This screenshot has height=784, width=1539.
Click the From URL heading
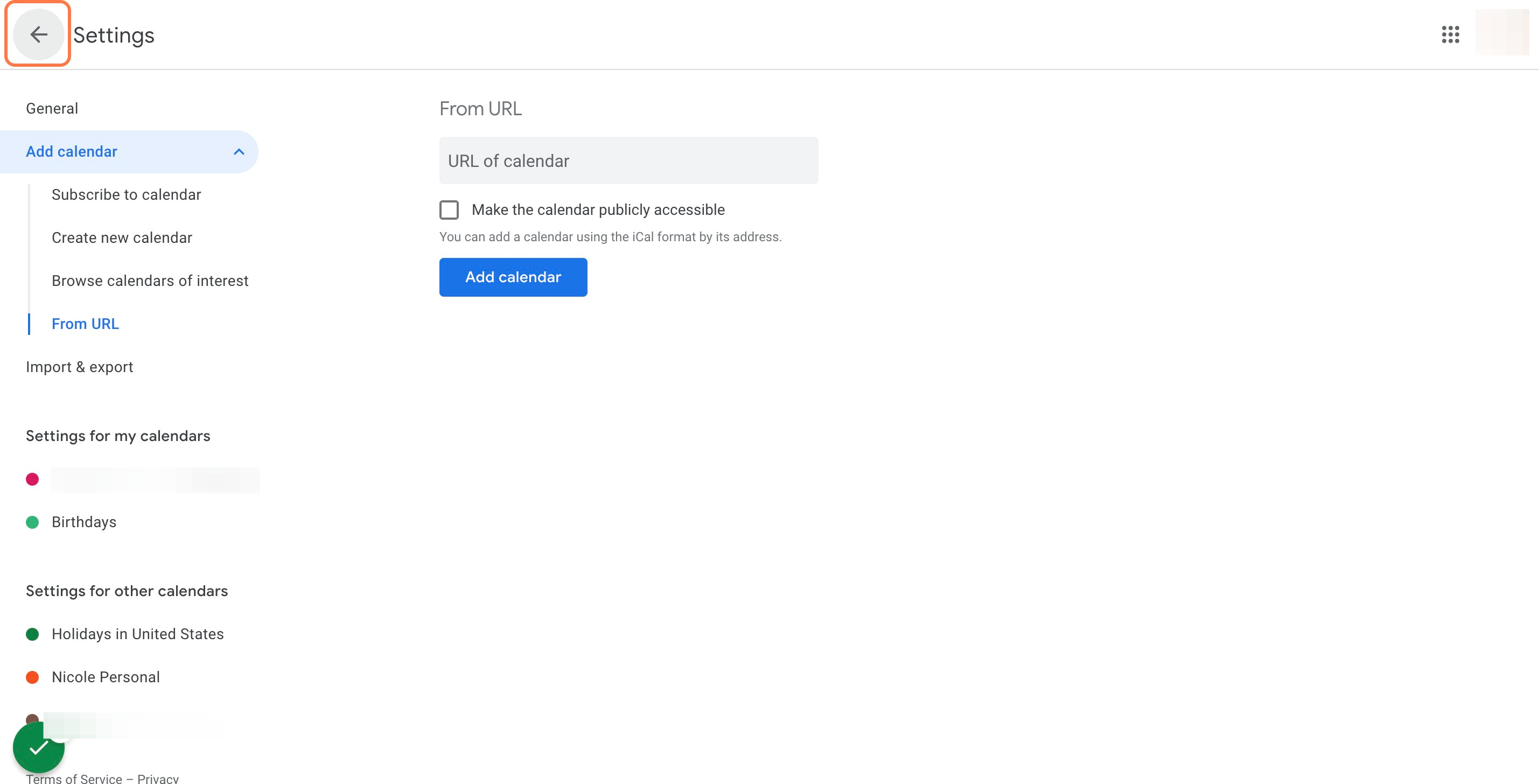[x=481, y=109]
